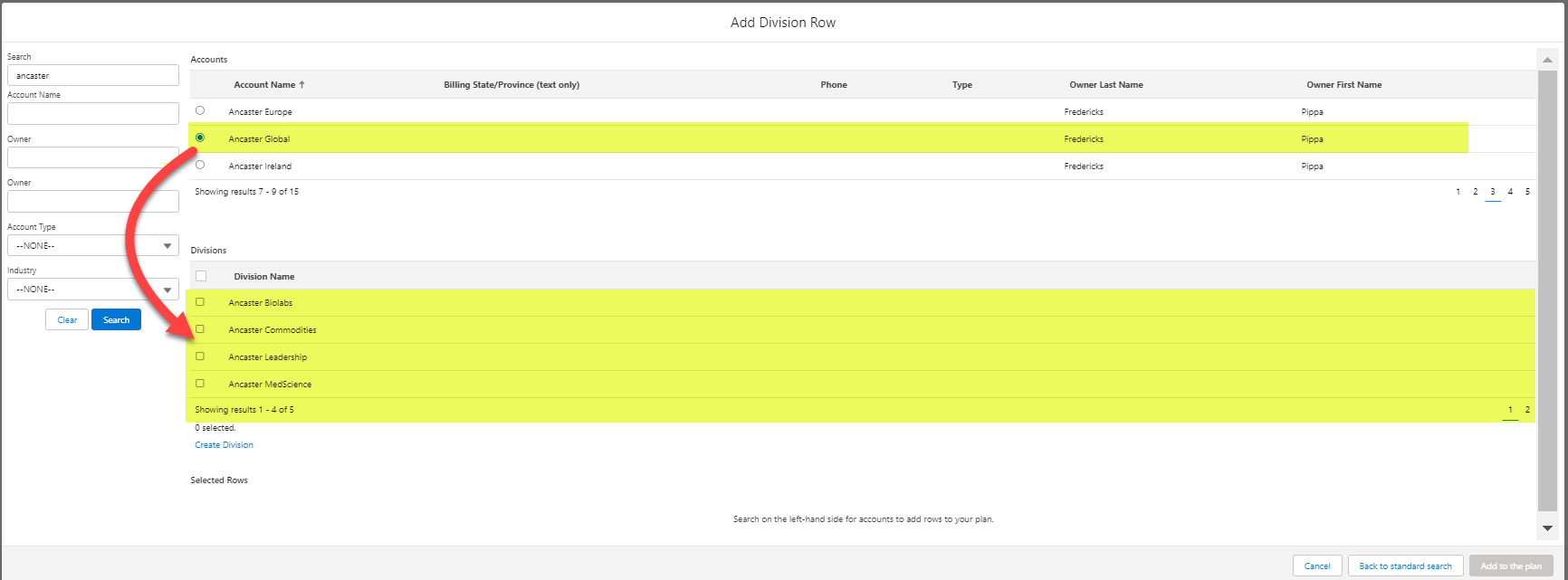Tick the Ancaster Leadership checkbox

[x=200, y=357]
